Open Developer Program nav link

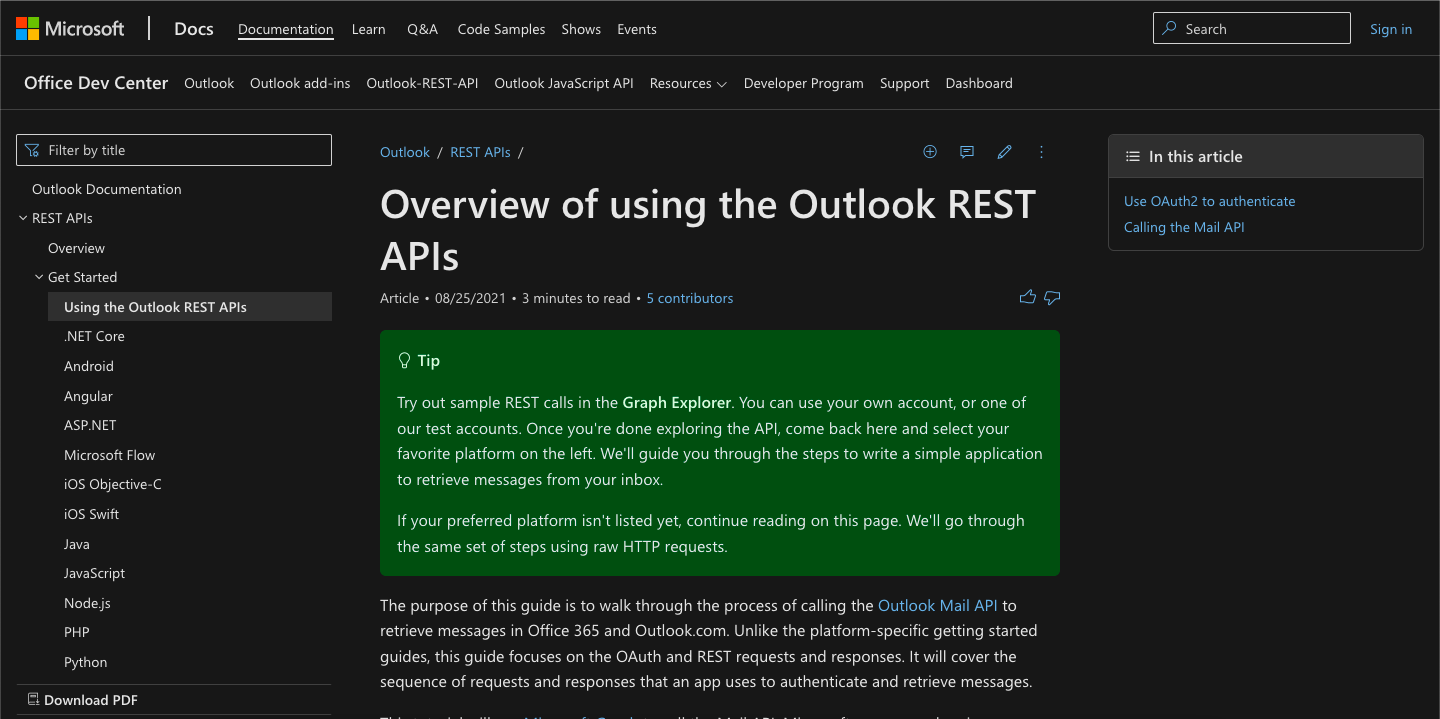click(x=804, y=83)
